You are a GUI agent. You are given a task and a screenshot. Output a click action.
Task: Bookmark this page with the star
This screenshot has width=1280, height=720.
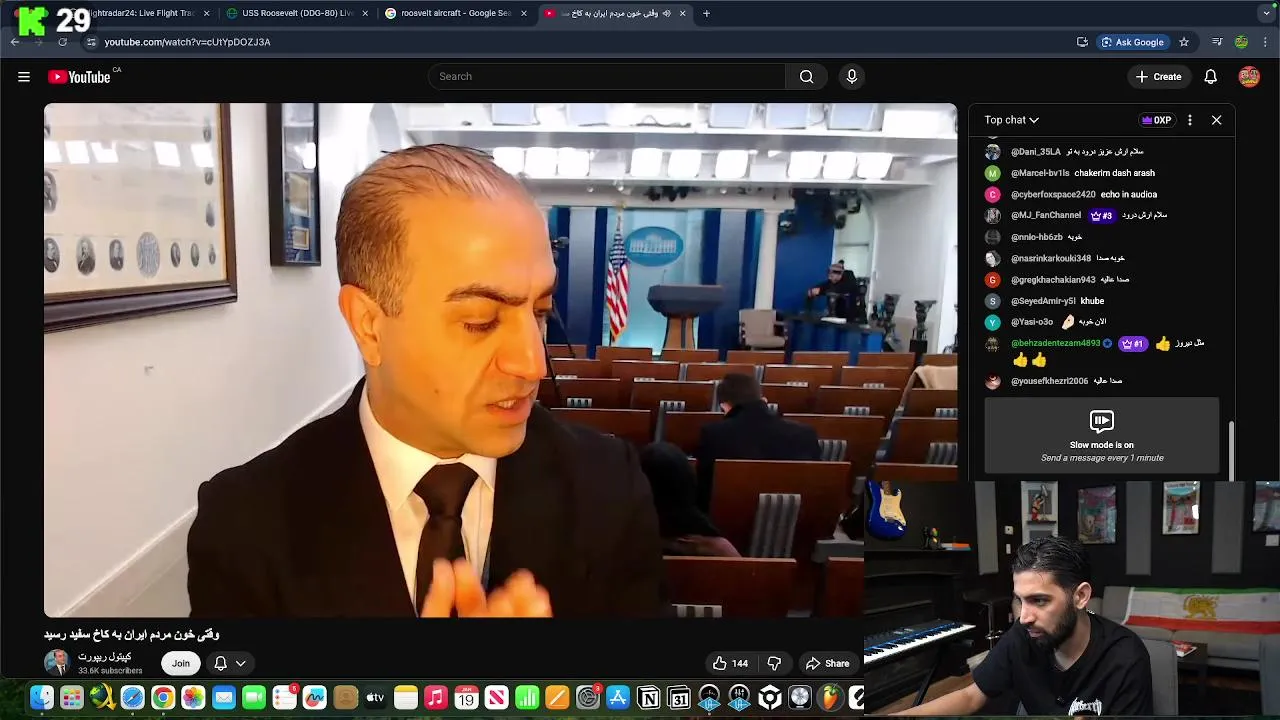click(1184, 42)
